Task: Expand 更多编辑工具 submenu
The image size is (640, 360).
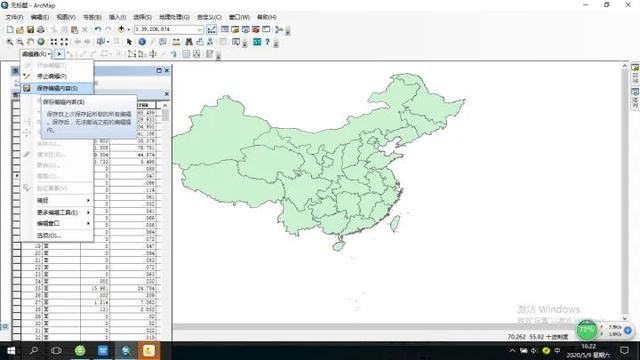Action: [57, 212]
